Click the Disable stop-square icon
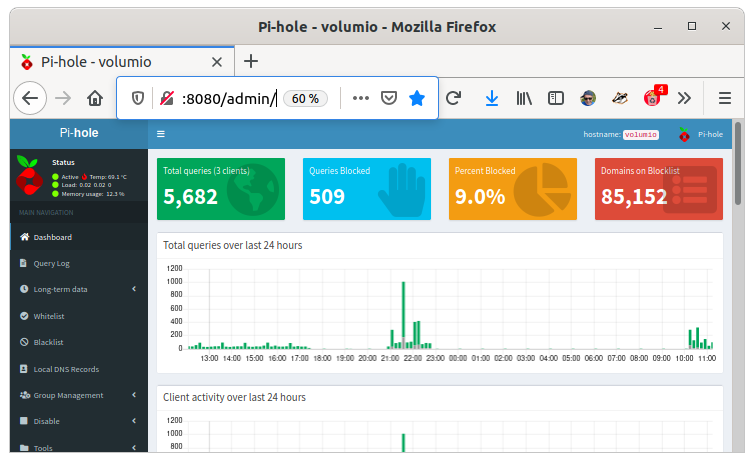754x462 pixels. 24,421
